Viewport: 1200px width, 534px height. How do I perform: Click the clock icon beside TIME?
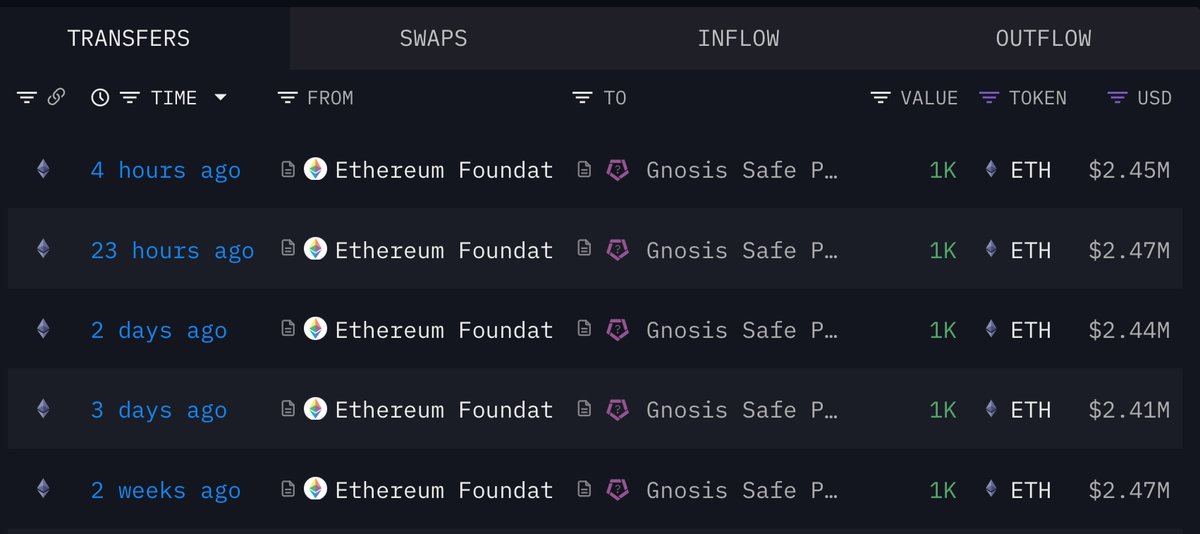[100, 97]
